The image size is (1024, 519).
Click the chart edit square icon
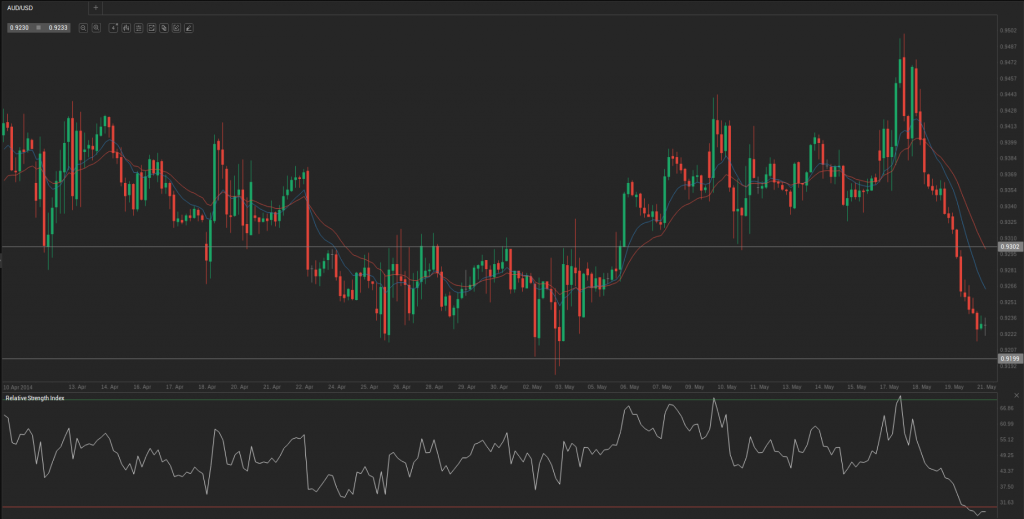coord(151,28)
